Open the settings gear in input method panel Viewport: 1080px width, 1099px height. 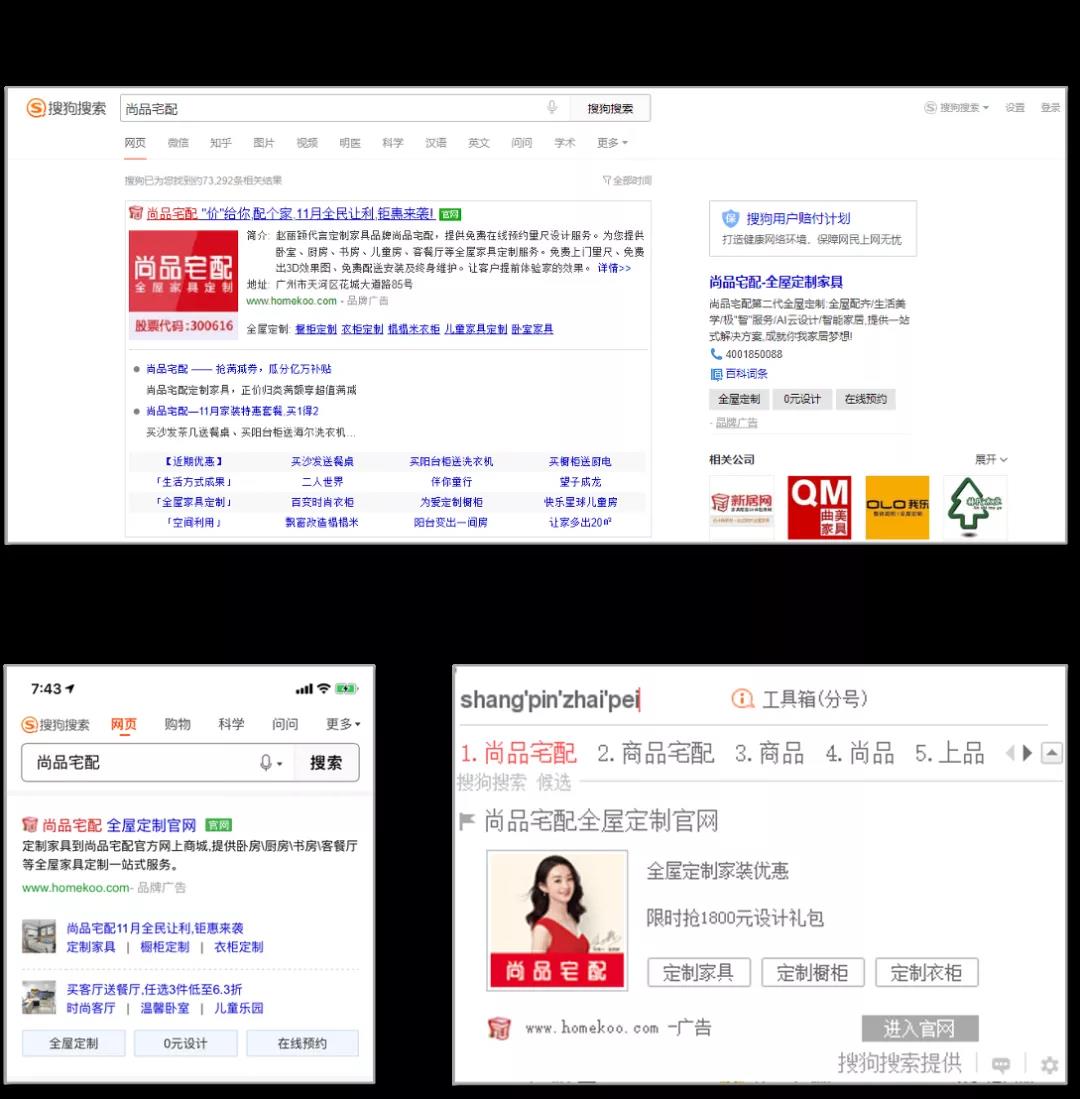1049,1065
